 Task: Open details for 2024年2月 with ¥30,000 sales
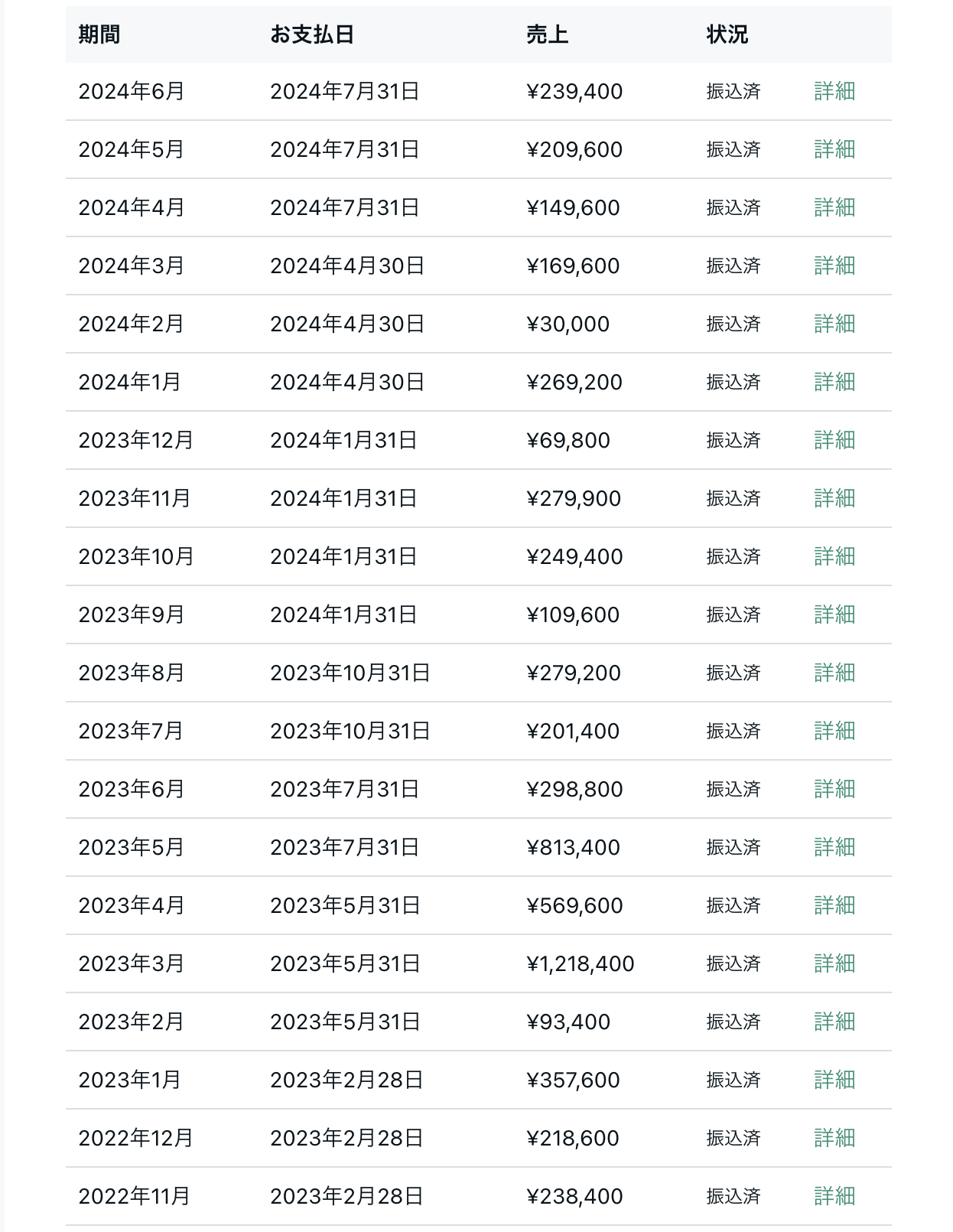point(834,324)
